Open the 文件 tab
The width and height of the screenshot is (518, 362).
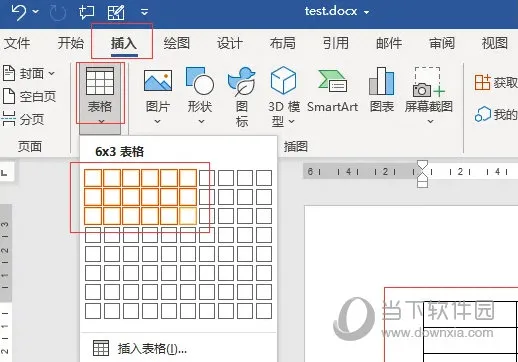point(17,43)
